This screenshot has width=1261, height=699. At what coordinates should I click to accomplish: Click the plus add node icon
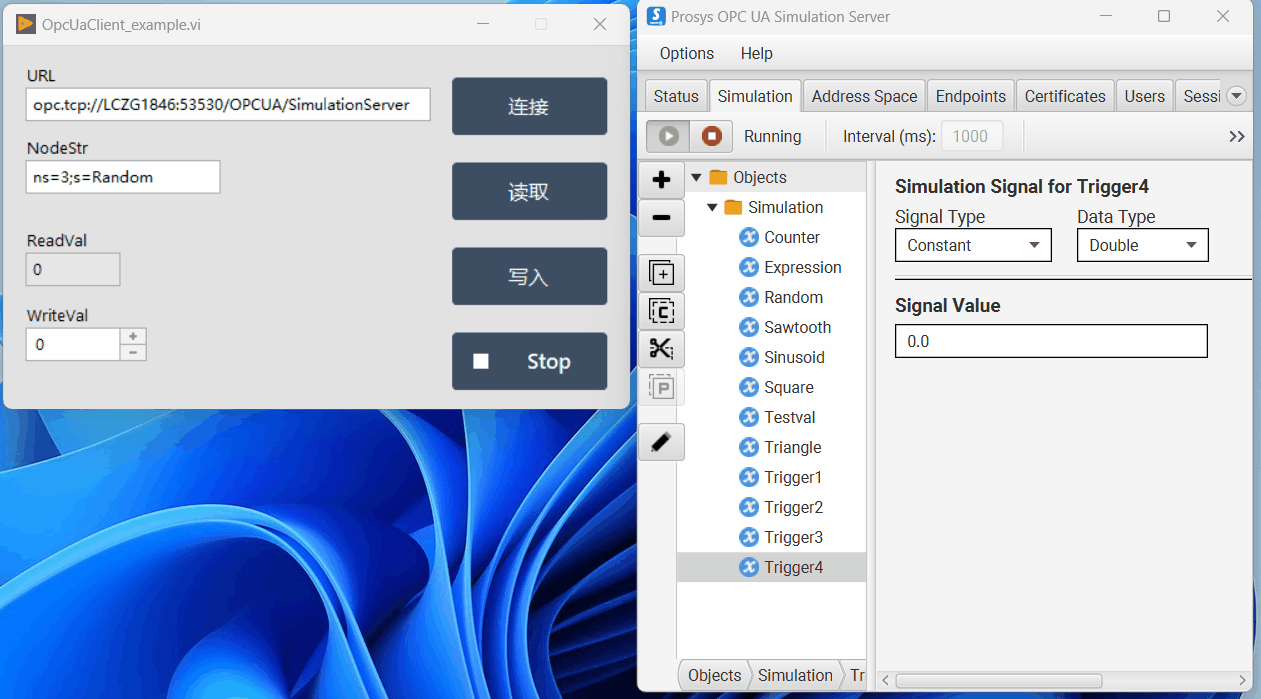click(661, 180)
